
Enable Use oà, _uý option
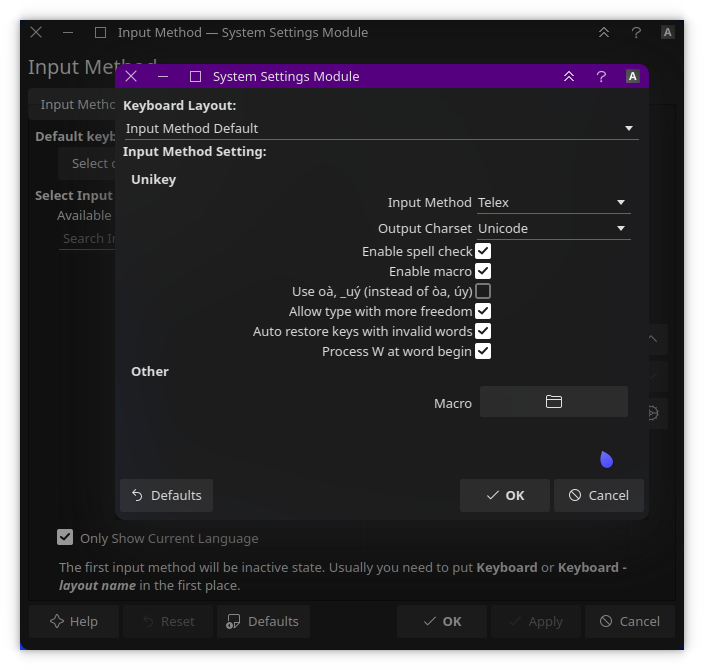coord(483,291)
